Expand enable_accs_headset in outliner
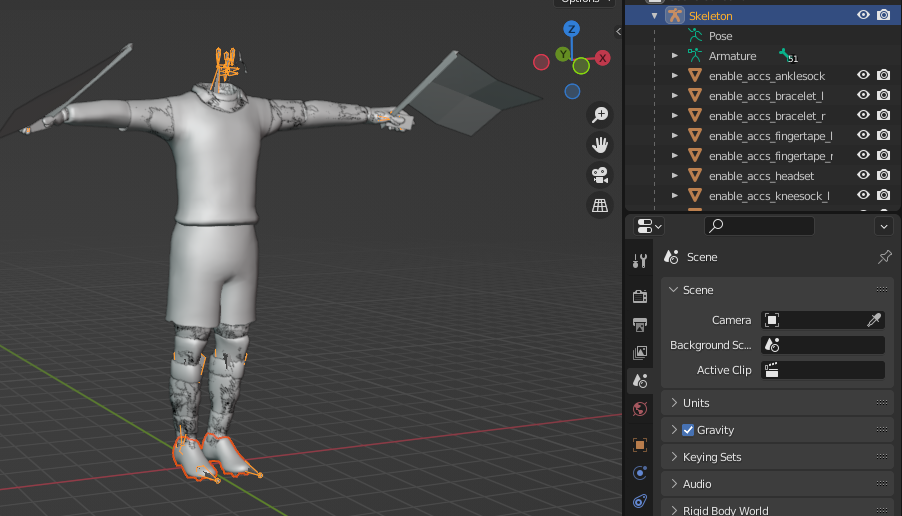Screen dimensions: 902x516 [x=675, y=176]
